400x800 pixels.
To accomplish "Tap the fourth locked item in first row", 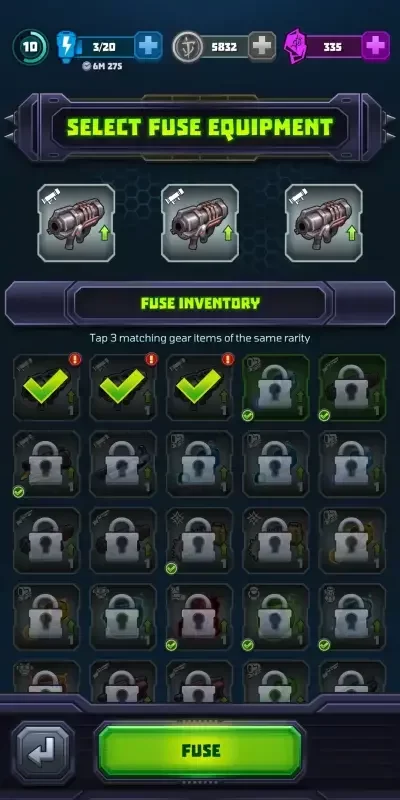I will [276, 387].
